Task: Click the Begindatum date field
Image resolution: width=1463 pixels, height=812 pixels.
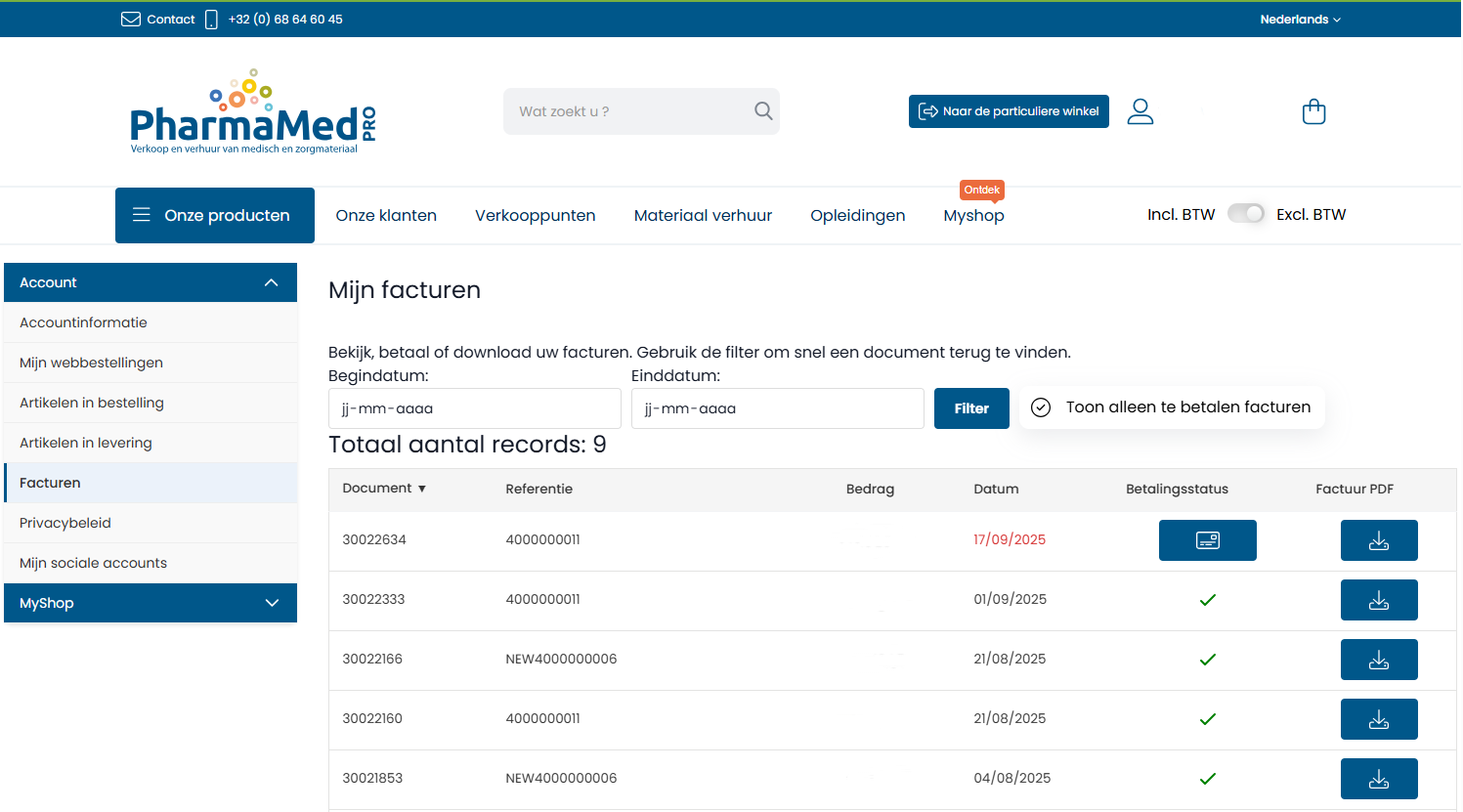Action: (x=474, y=408)
